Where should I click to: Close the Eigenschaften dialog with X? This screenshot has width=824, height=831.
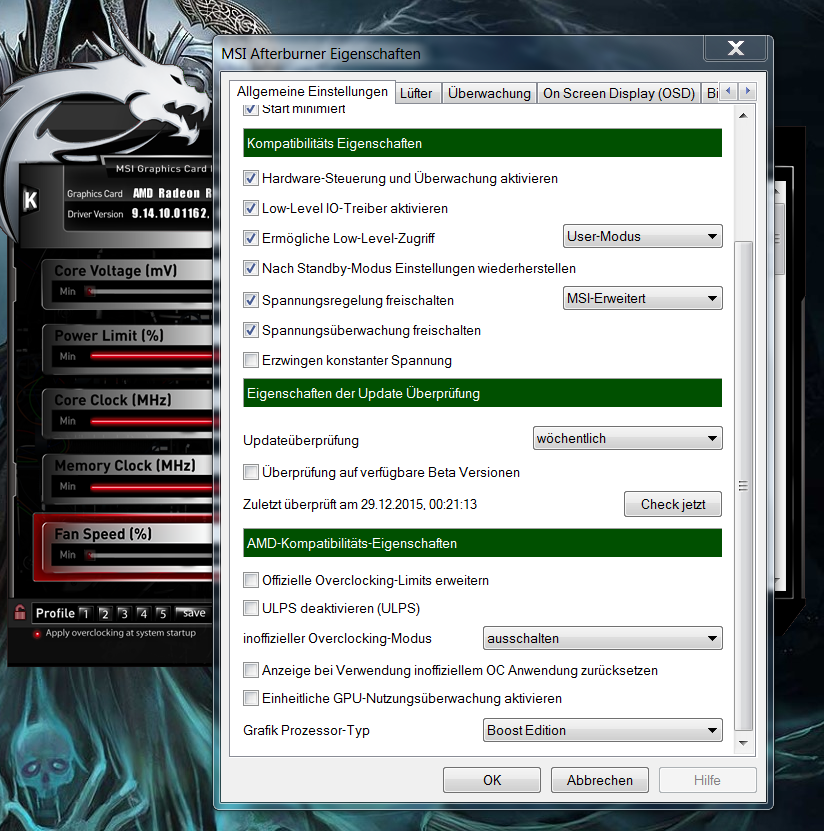point(736,48)
